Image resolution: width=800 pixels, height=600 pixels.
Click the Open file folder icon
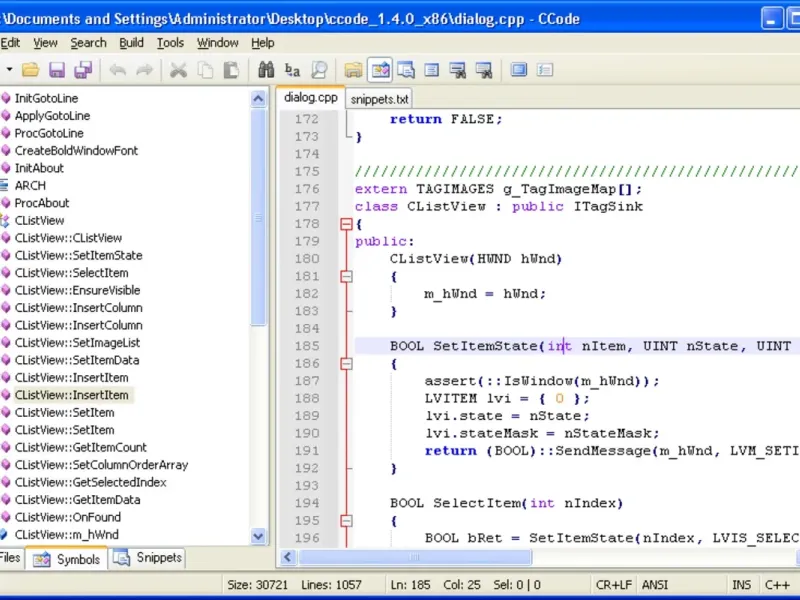coord(31,70)
